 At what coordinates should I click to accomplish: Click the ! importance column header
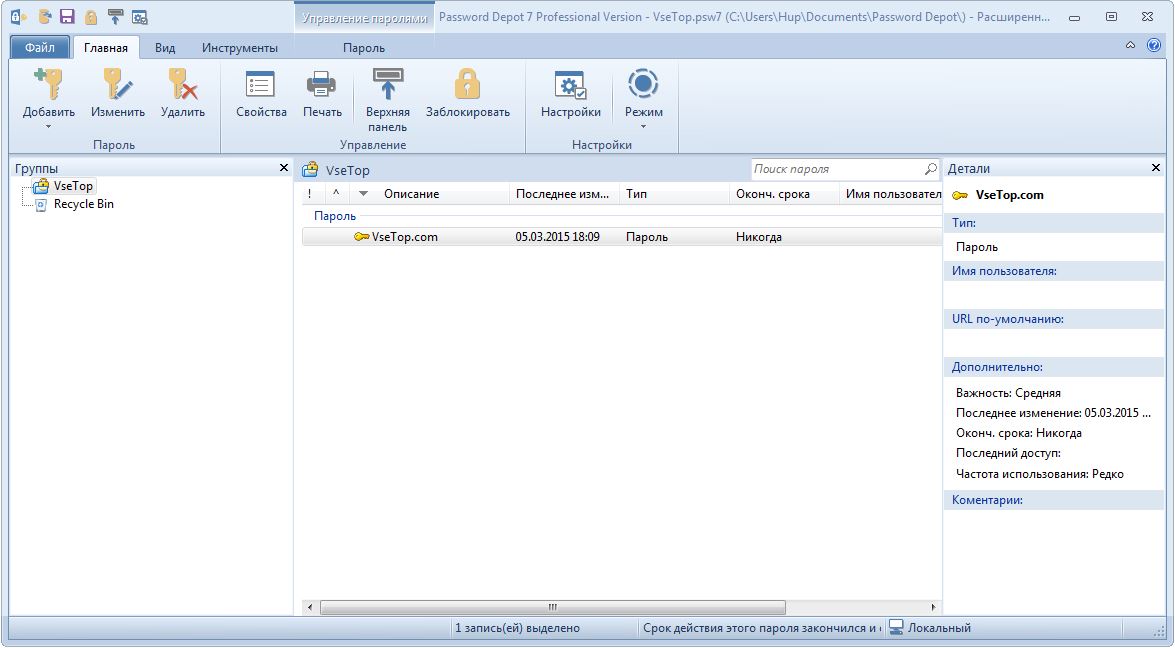pos(311,194)
